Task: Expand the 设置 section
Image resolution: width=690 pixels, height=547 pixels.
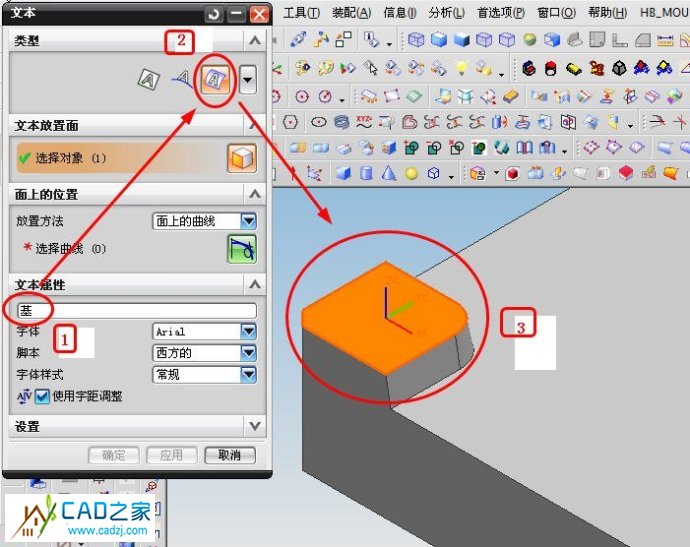Action: pyautogui.click(x=255, y=427)
